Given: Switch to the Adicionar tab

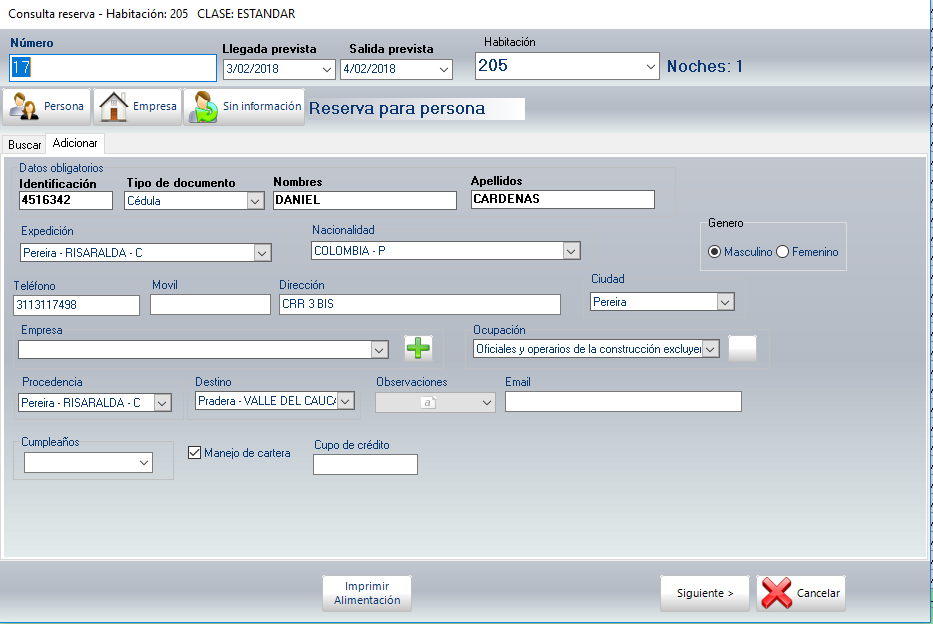Looking at the screenshot, I should [x=75, y=144].
